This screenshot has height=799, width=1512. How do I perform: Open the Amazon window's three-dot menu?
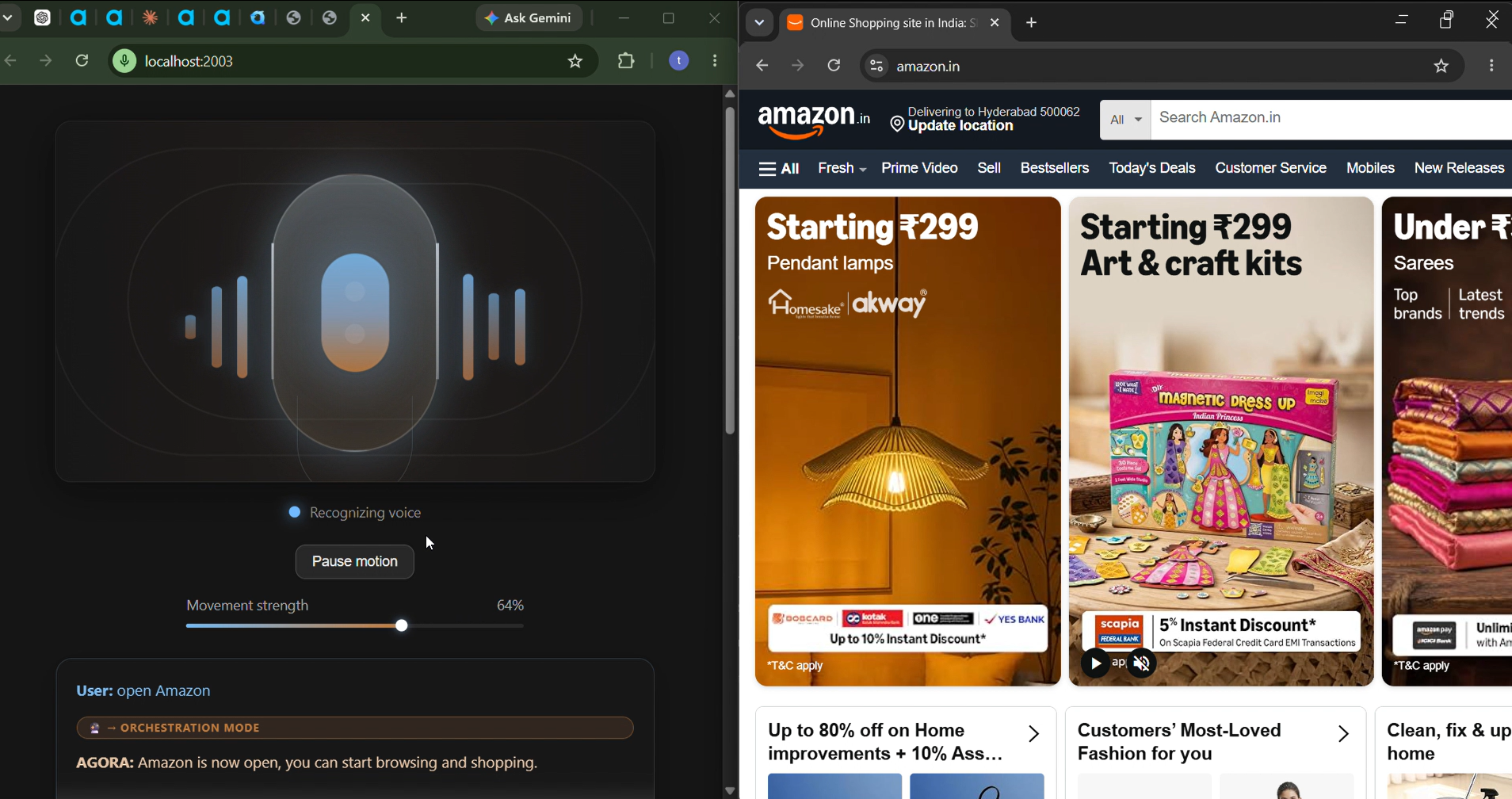1492,67
